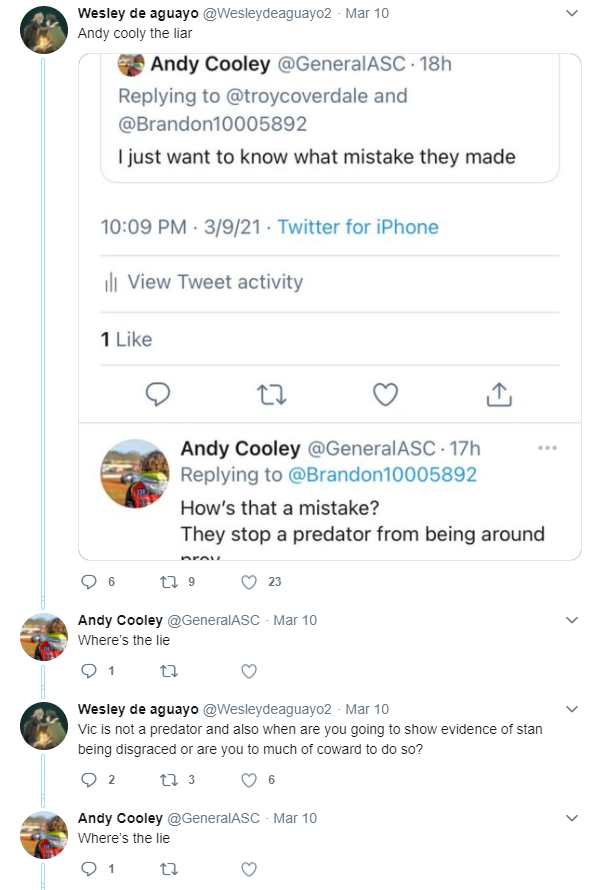The height and width of the screenshot is (890, 600).
Task: Retweet the tweet with 9 retweets
Action: [169, 582]
